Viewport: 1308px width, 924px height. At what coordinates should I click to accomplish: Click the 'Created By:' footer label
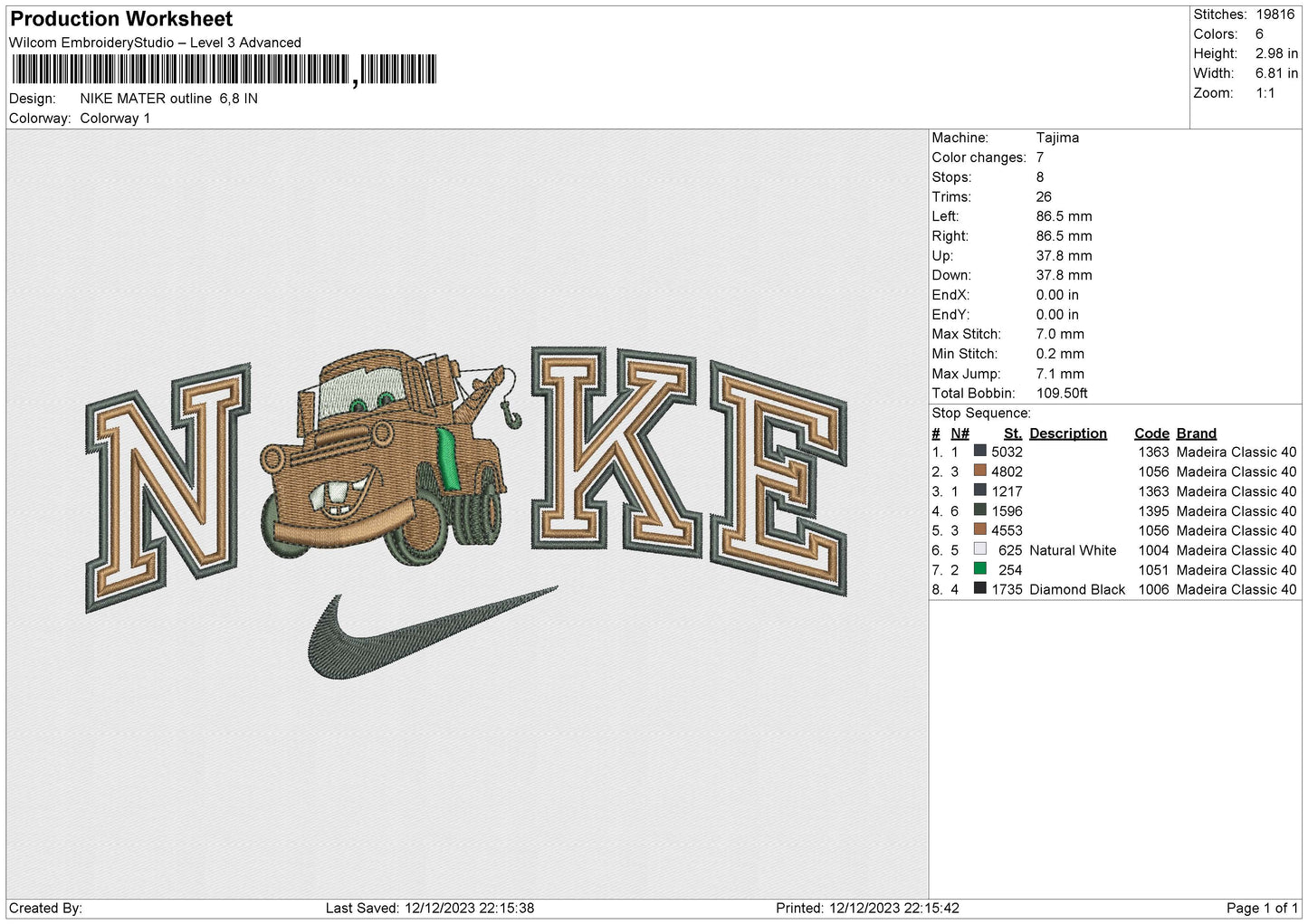(x=45, y=908)
